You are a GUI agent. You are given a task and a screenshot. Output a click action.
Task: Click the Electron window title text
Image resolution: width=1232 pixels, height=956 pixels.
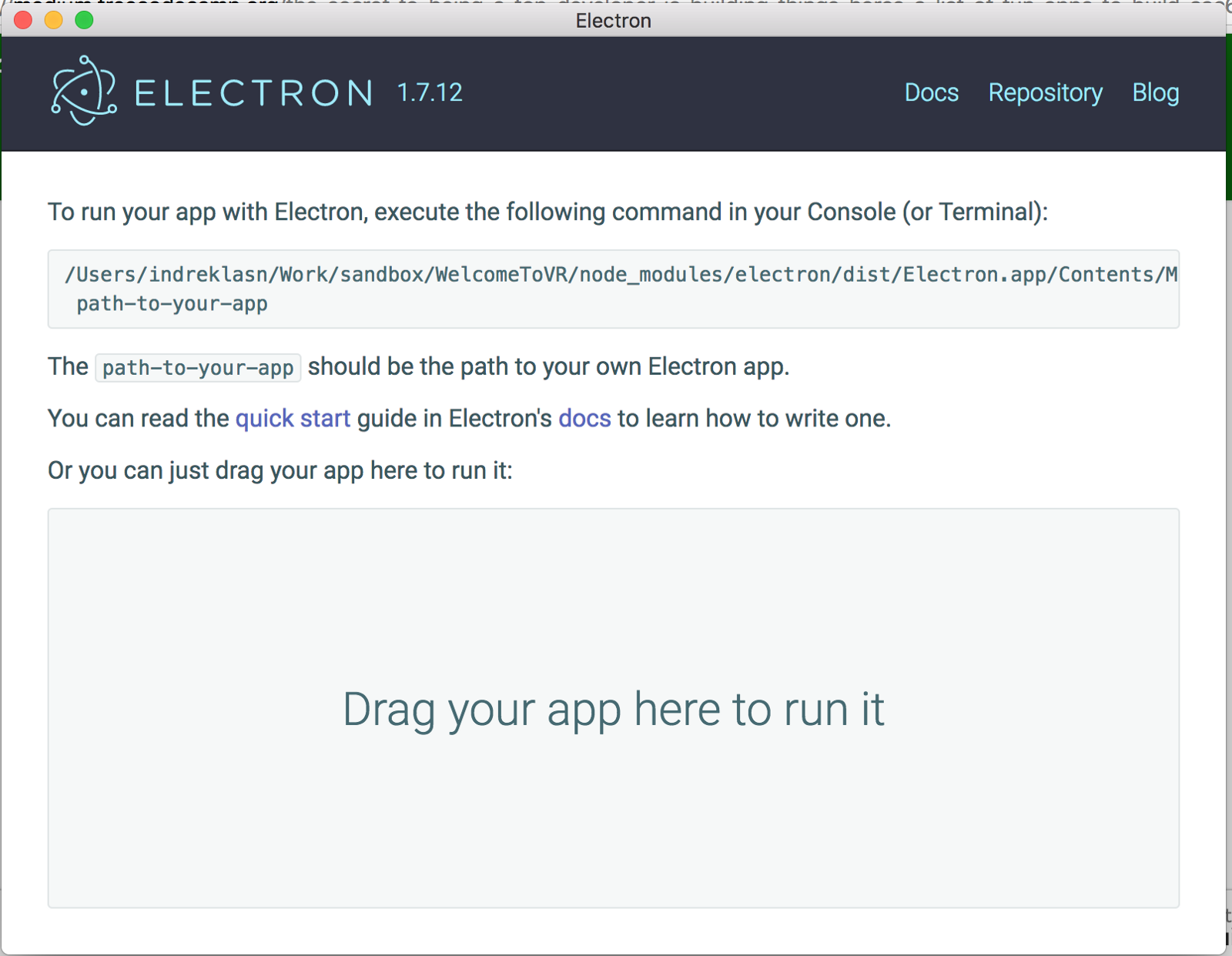614,21
